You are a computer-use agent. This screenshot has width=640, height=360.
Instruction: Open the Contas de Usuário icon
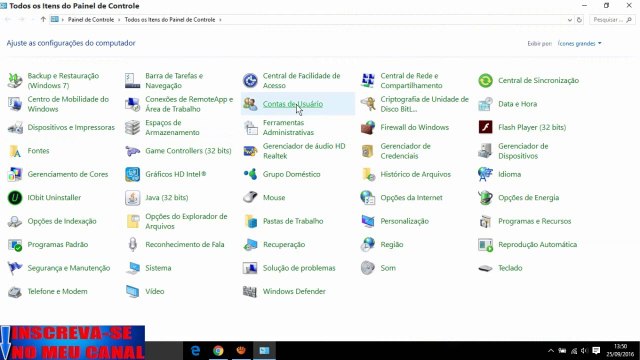point(250,104)
